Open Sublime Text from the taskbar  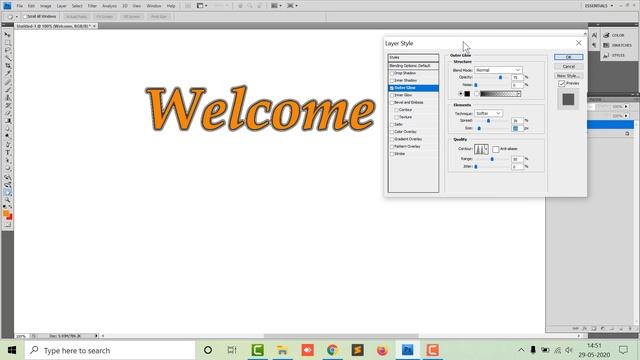point(358,350)
